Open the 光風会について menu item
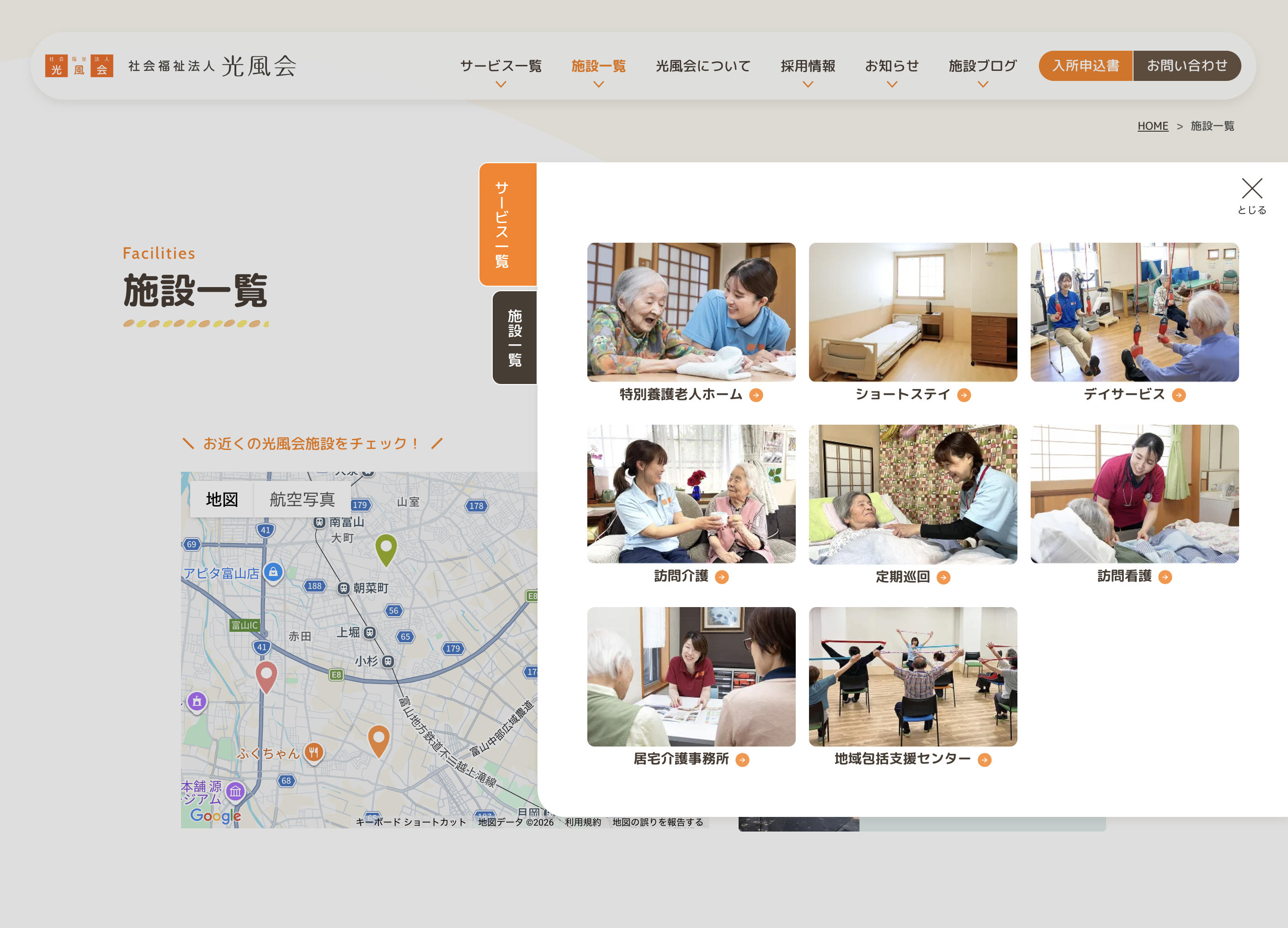The image size is (1288, 928). pos(703,66)
